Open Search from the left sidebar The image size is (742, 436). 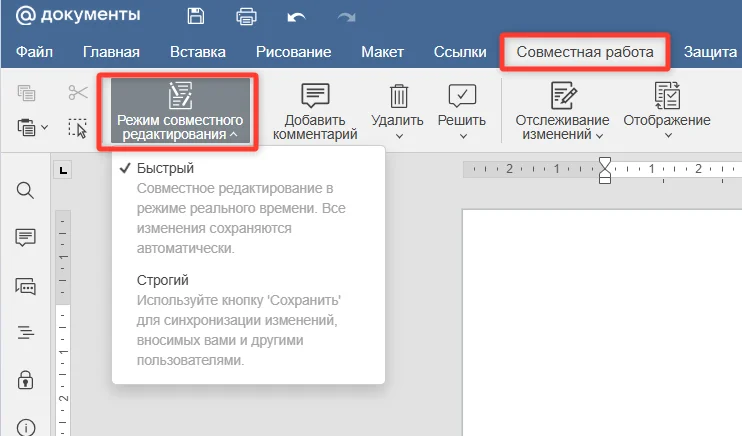(x=25, y=190)
